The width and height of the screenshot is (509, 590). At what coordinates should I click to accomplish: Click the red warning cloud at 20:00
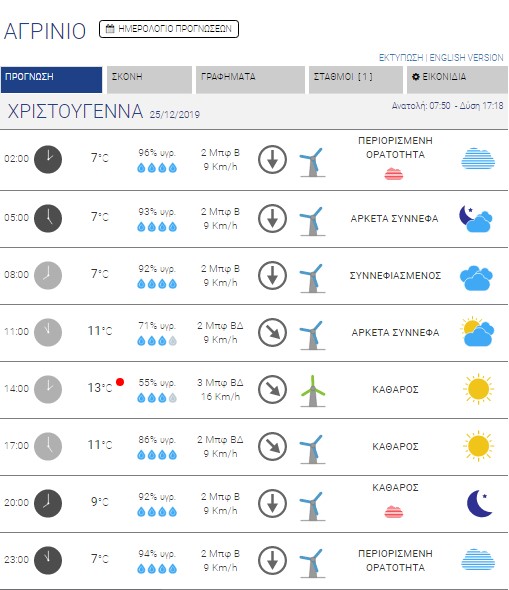coord(394,512)
